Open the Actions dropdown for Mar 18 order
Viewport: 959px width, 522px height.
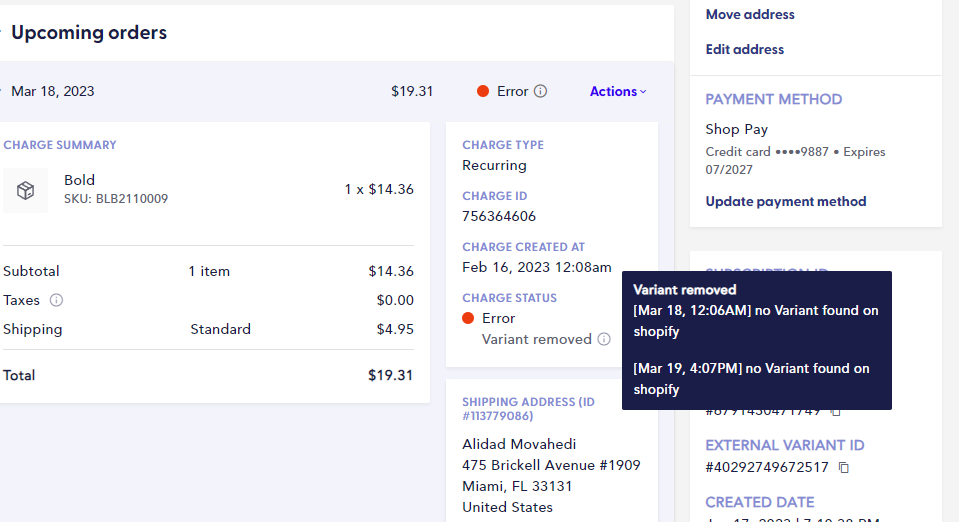tap(618, 91)
